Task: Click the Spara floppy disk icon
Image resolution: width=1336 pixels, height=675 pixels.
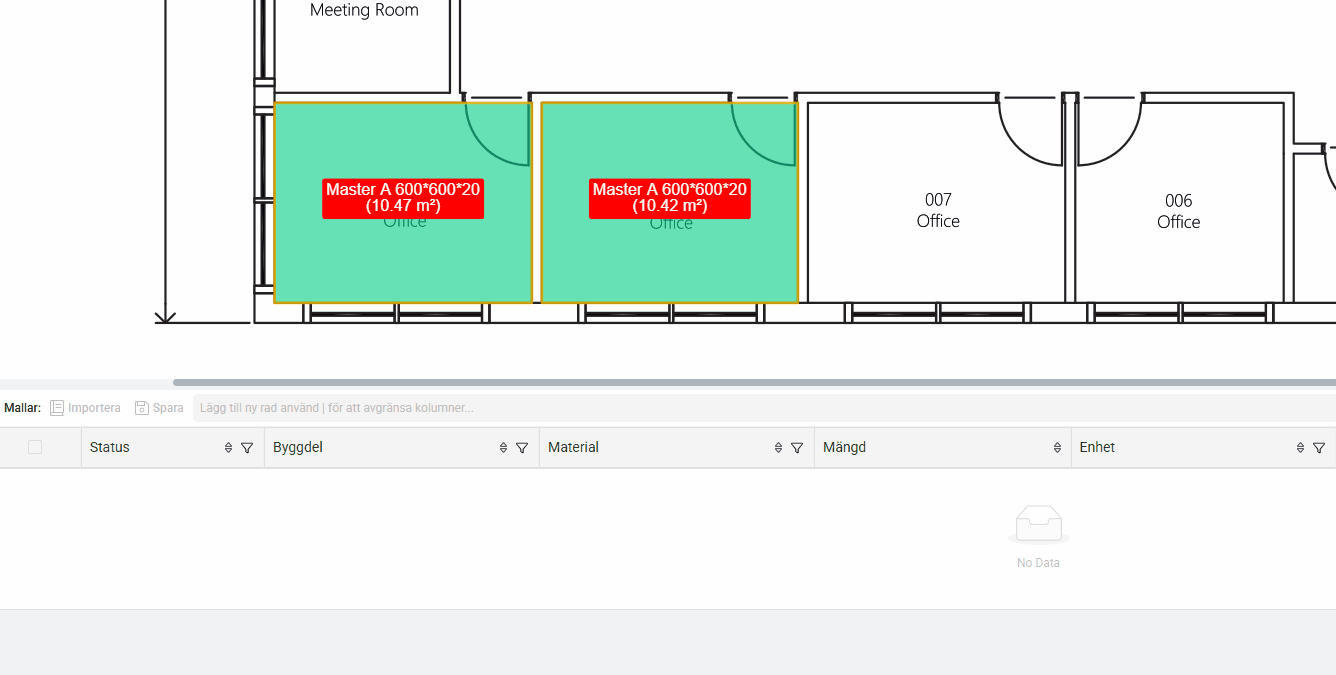Action: click(x=141, y=408)
